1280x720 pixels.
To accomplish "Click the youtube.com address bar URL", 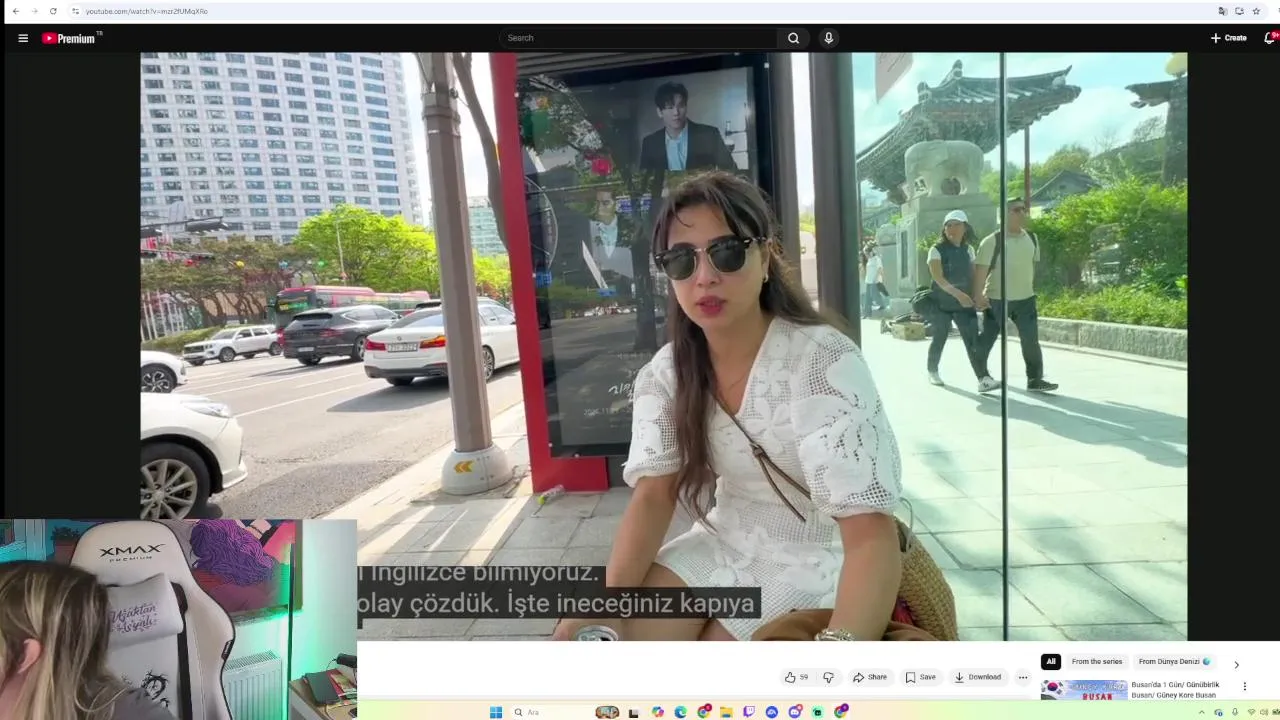I will pyautogui.click(x=147, y=11).
